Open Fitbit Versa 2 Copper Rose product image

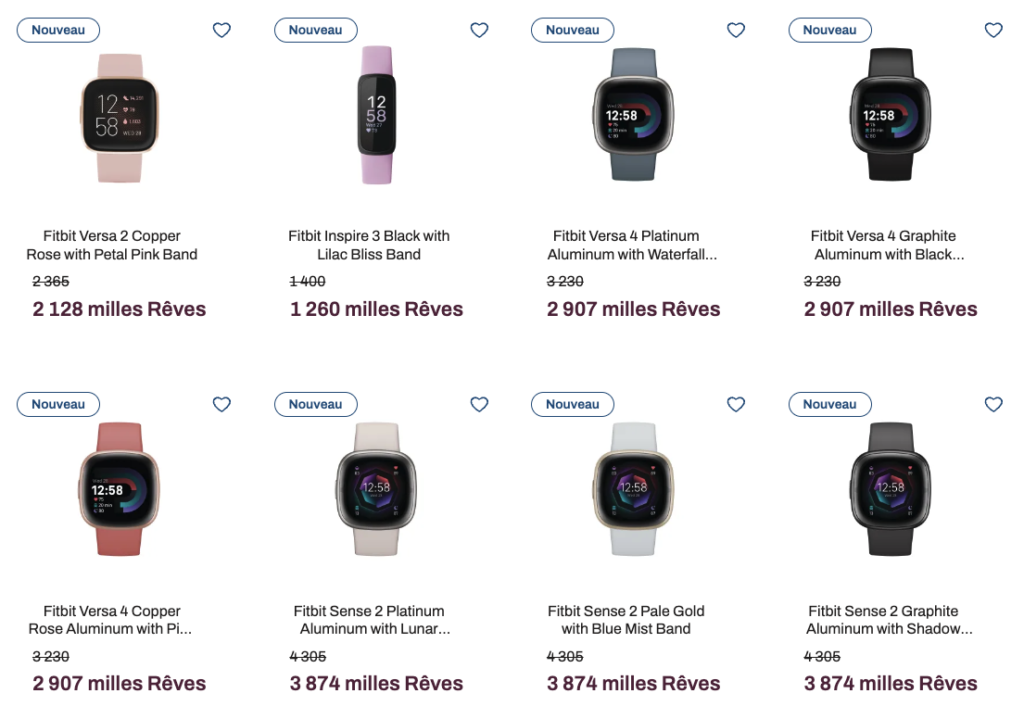pyautogui.click(x=119, y=115)
